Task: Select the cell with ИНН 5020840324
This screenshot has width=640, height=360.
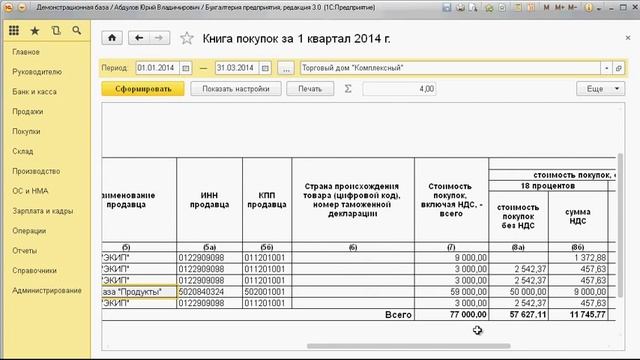Action: tap(209, 292)
